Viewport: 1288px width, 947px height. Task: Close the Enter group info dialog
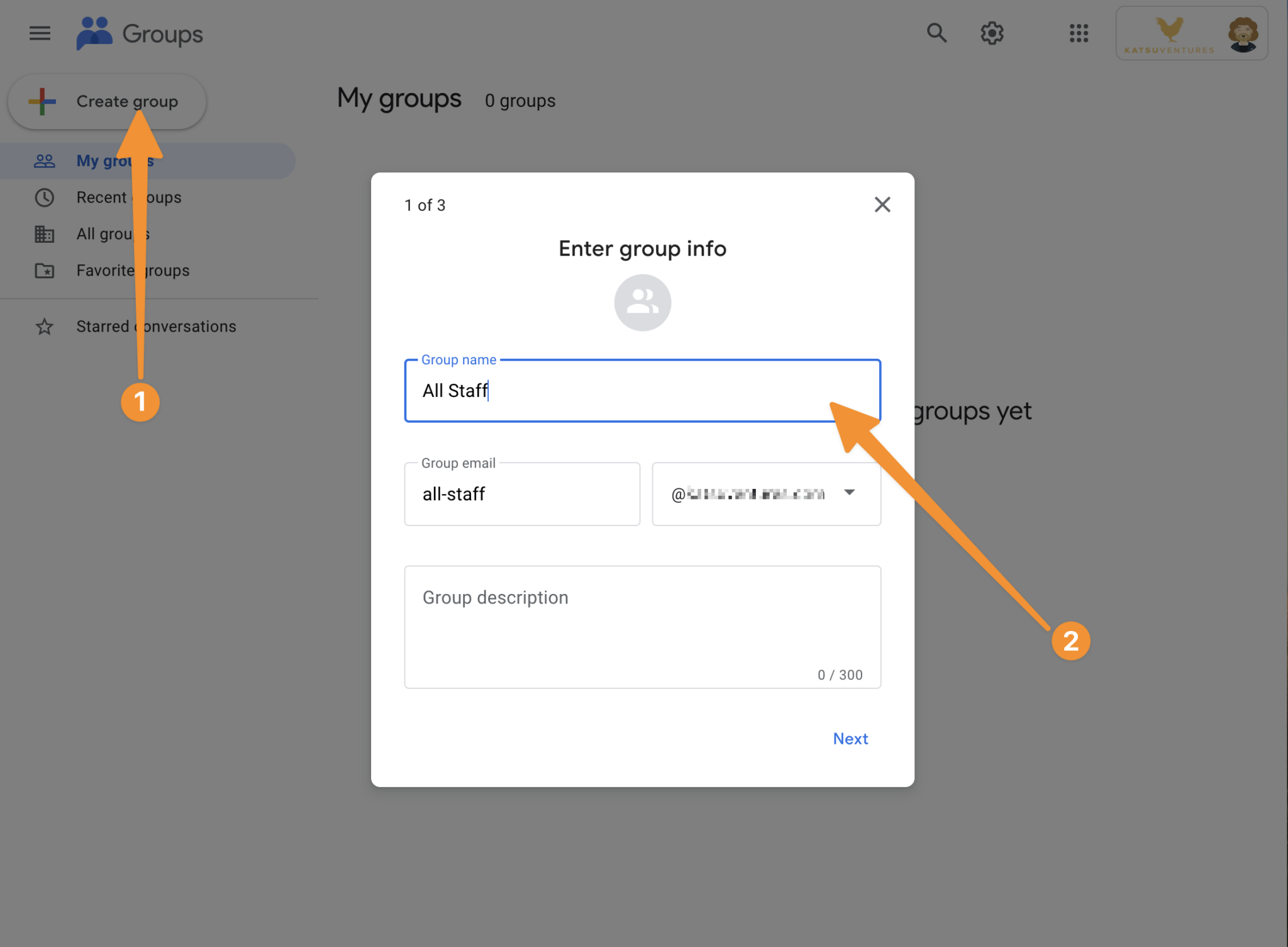coord(882,205)
